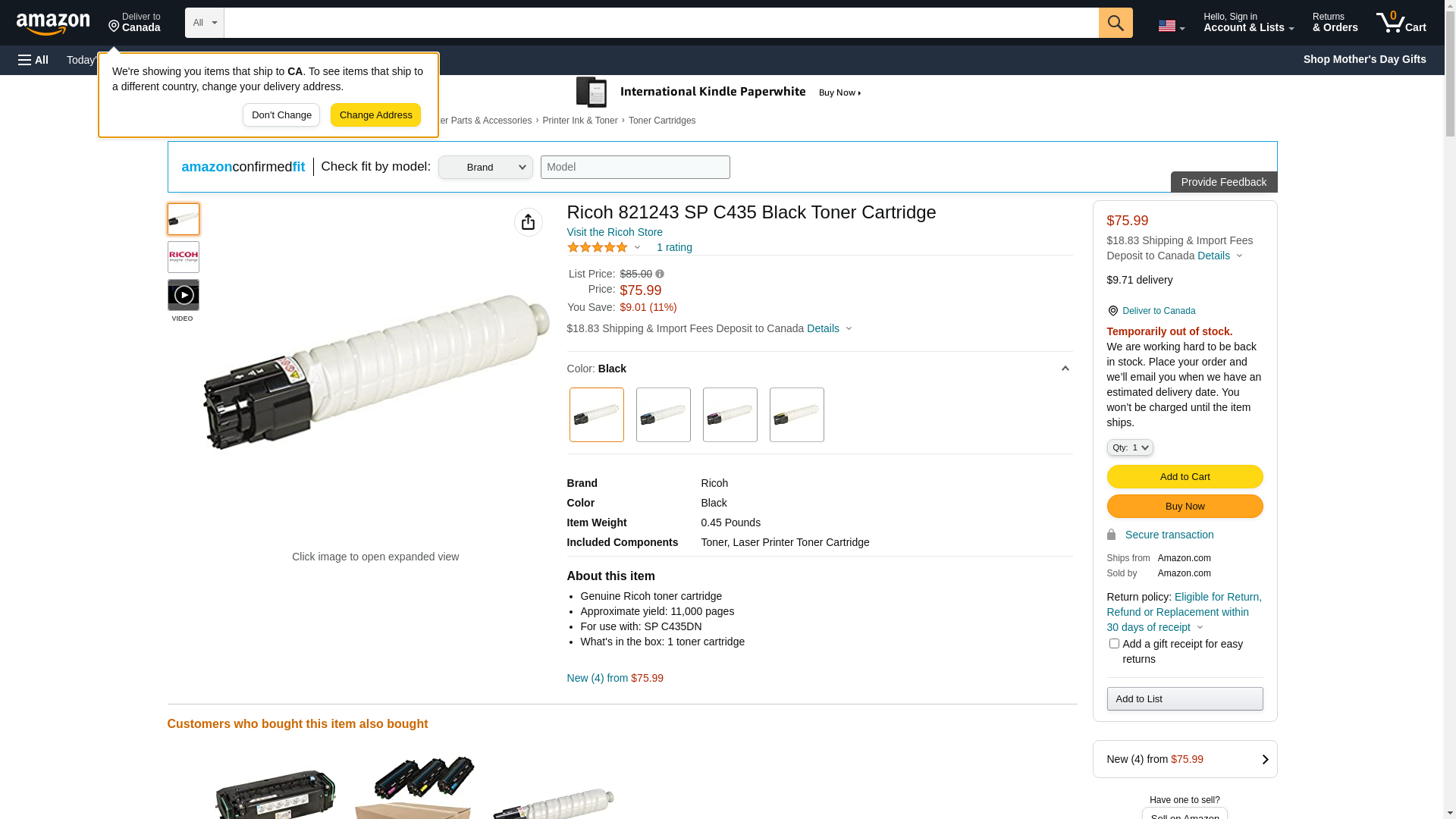Open the country flag language selector
The width and height of the screenshot is (1456, 819).
tap(1171, 26)
